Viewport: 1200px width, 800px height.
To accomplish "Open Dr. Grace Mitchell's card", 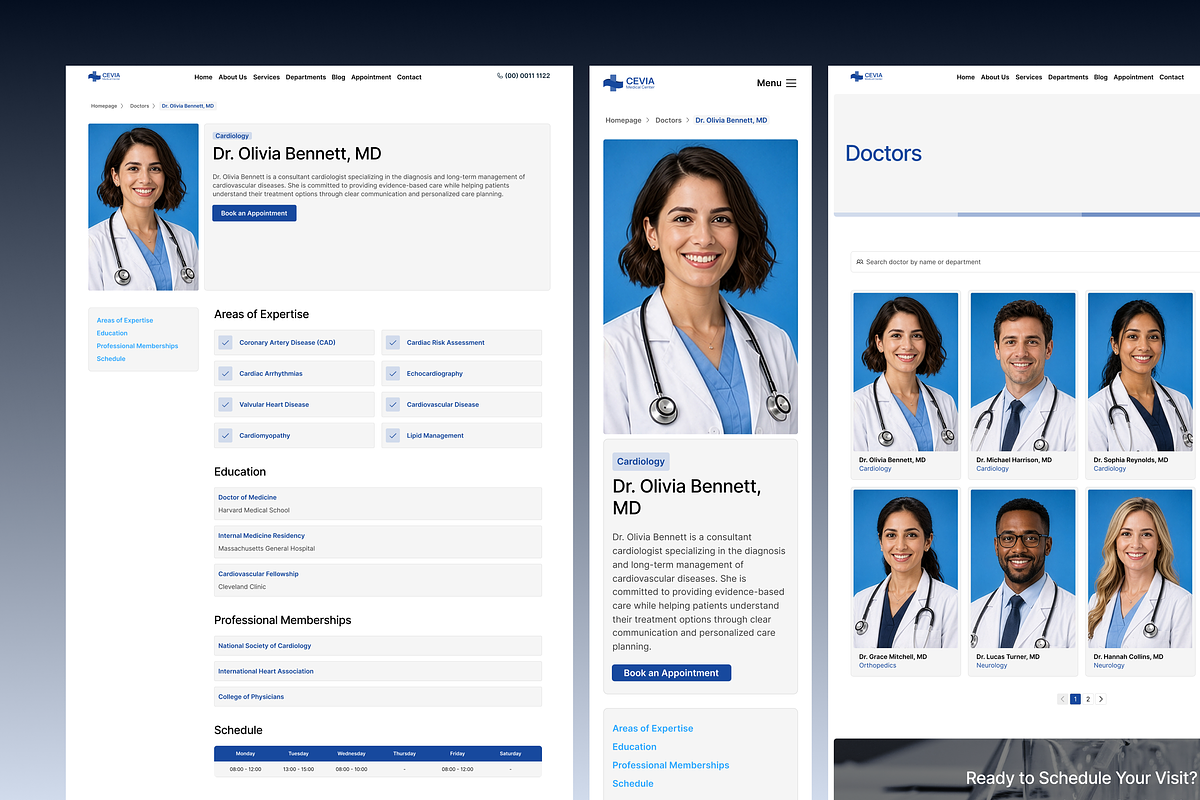I will click(906, 582).
